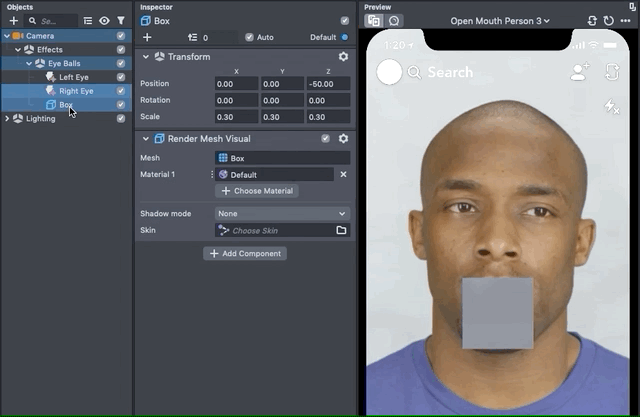Open the Shadow mode dropdown

pos(282,213)
